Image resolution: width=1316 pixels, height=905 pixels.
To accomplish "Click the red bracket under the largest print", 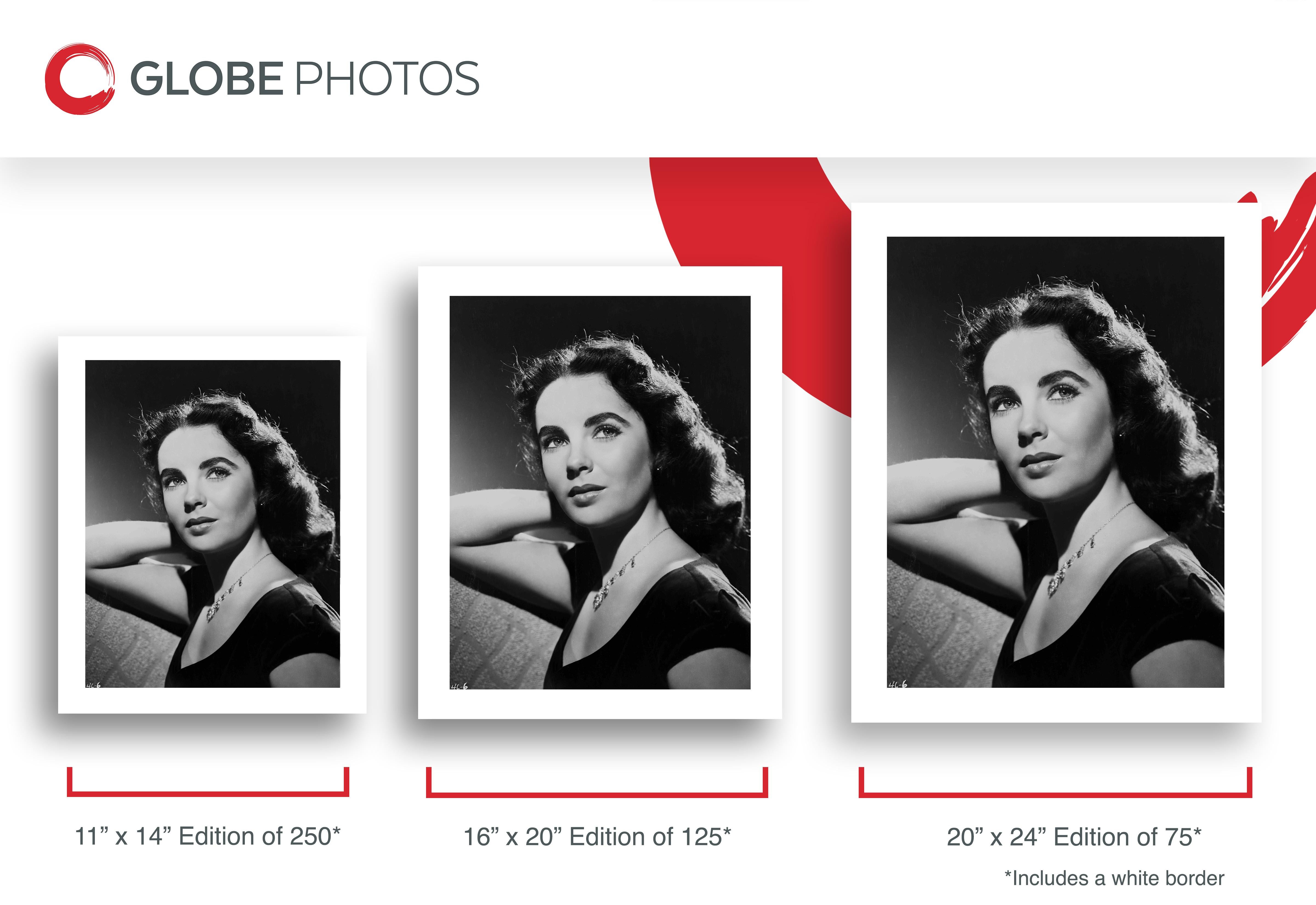I will [1055, 793].
